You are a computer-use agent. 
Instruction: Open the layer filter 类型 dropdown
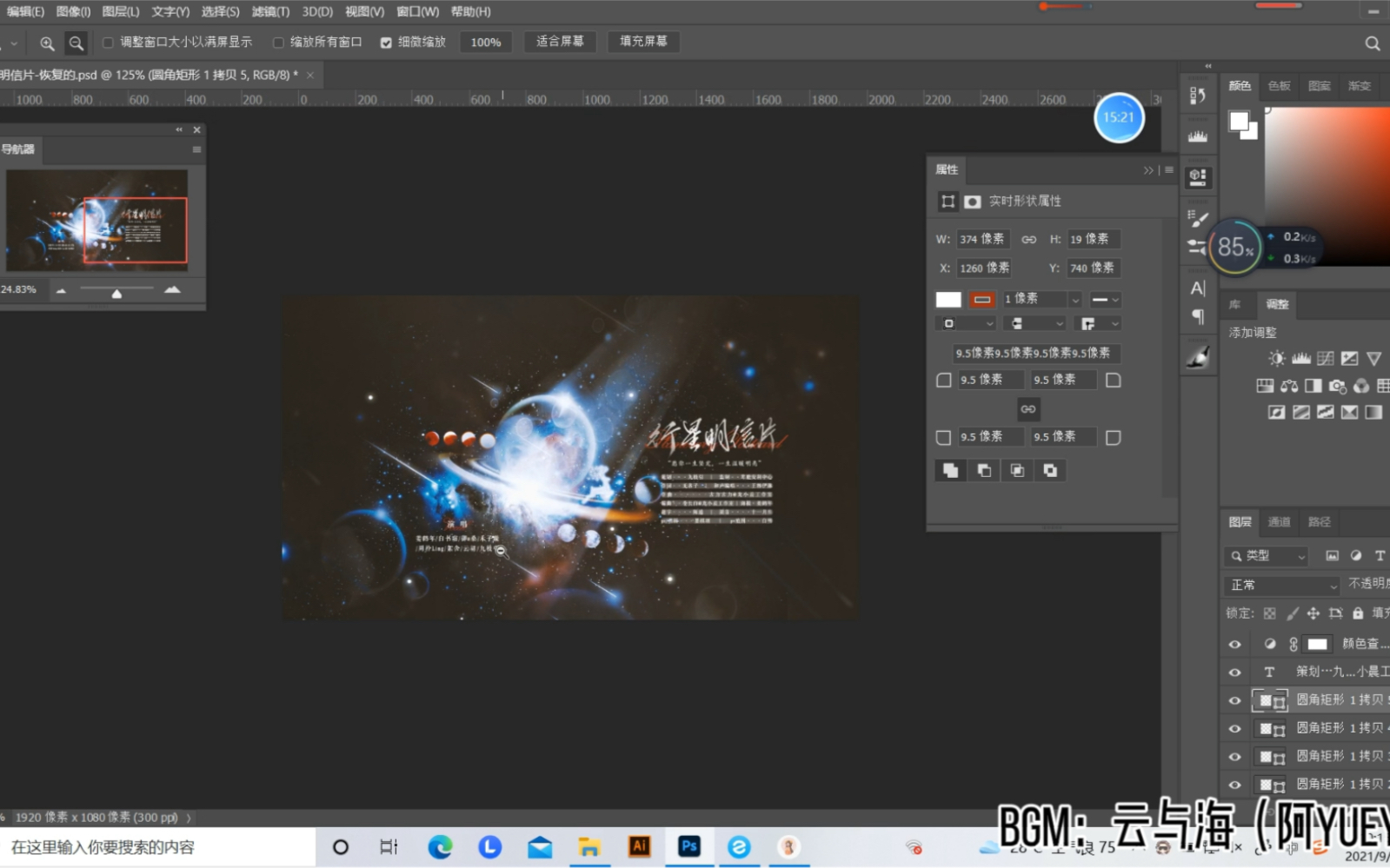click(x=1267, y=556)
